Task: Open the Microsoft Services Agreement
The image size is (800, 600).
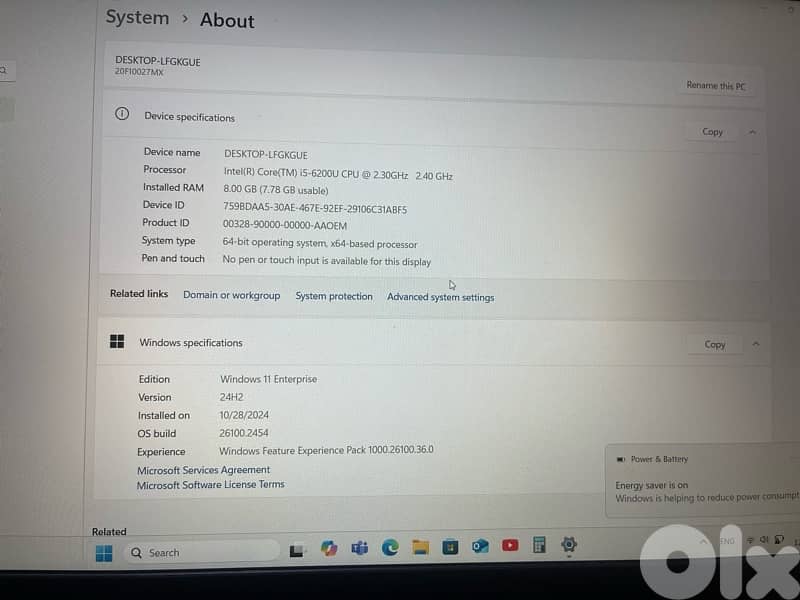Action: pyautogui.click(x=203, y=470)
